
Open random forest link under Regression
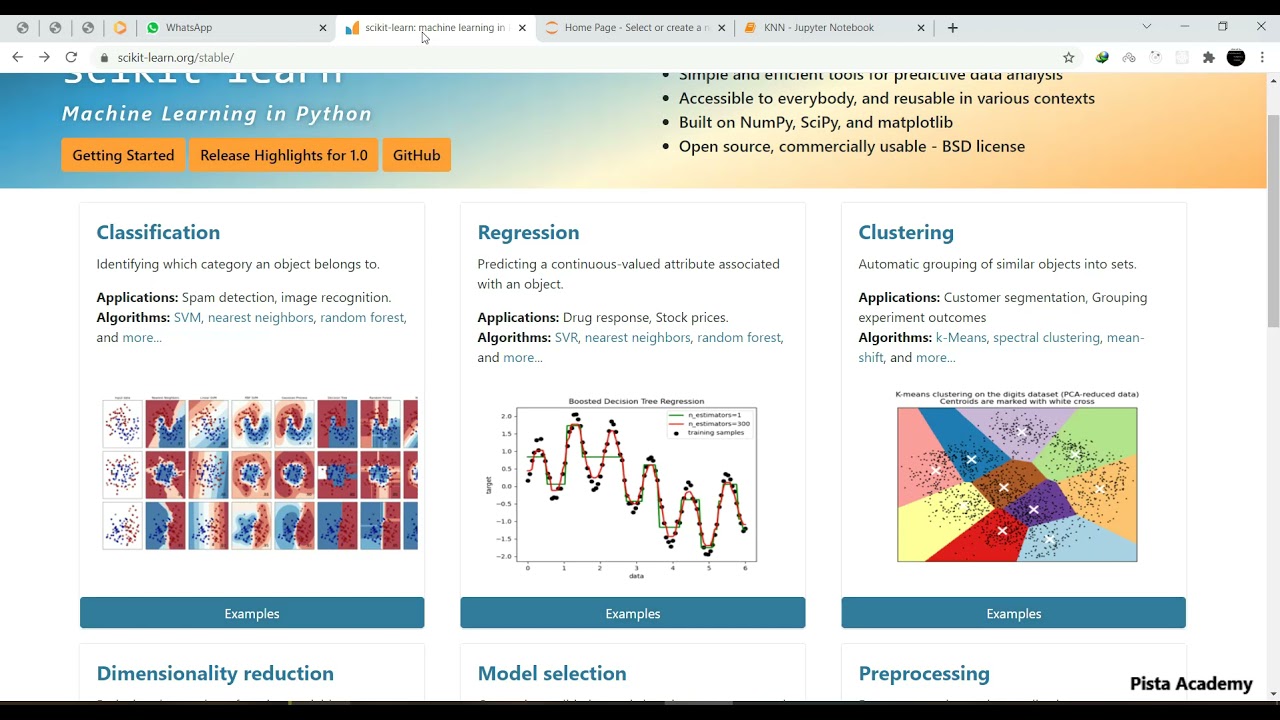tap(739, 337)
